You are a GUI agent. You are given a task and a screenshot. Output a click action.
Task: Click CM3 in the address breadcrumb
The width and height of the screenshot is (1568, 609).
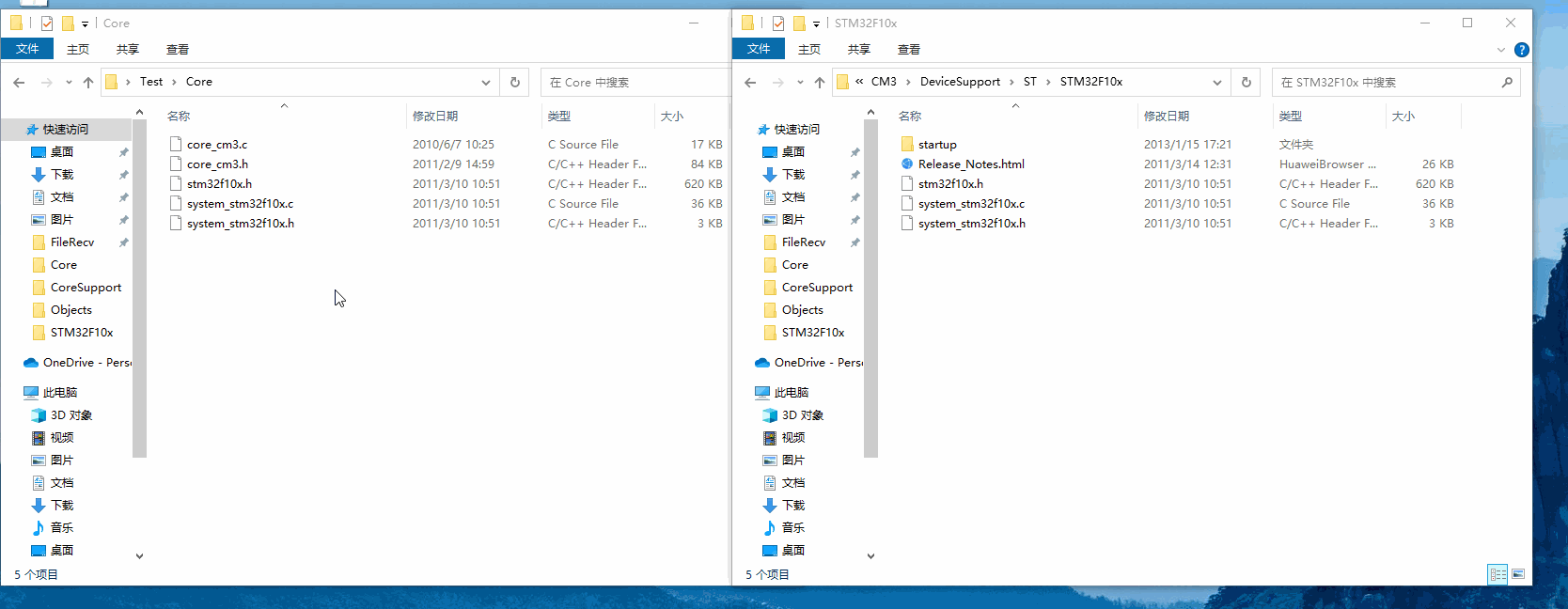coord(884,82)
